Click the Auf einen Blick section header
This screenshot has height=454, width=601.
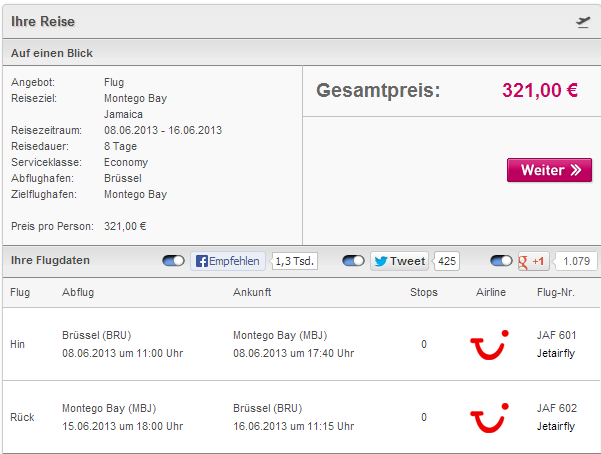coord(302,53)
